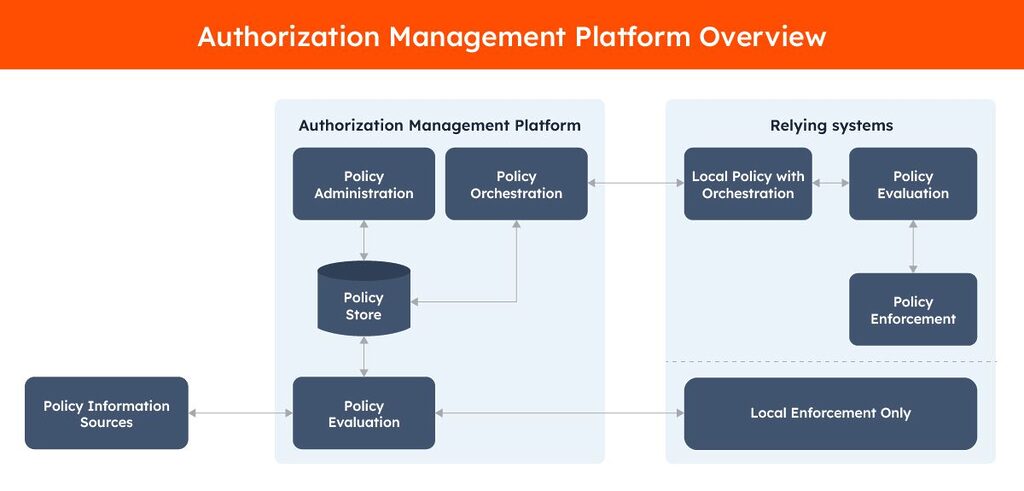This screenshot has width=1024, height=491.
Task: Click the Policy Store cylinder icon
Action: [363, 299]
